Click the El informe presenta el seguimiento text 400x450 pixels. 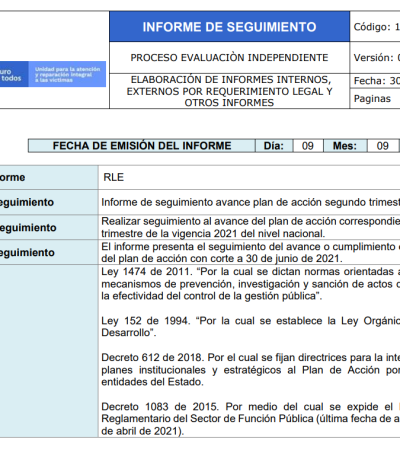pyautogui.click(x=250, y=252)
